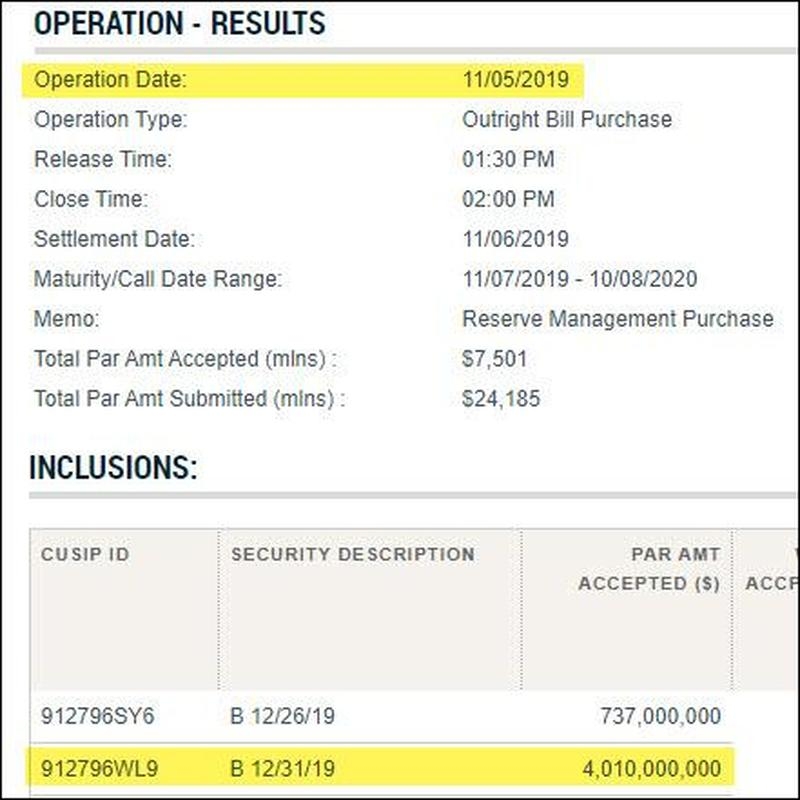The height and width of the screenshot is (800, 800).
Task: Click the Inclusions section heading
Action: [113, 467]
